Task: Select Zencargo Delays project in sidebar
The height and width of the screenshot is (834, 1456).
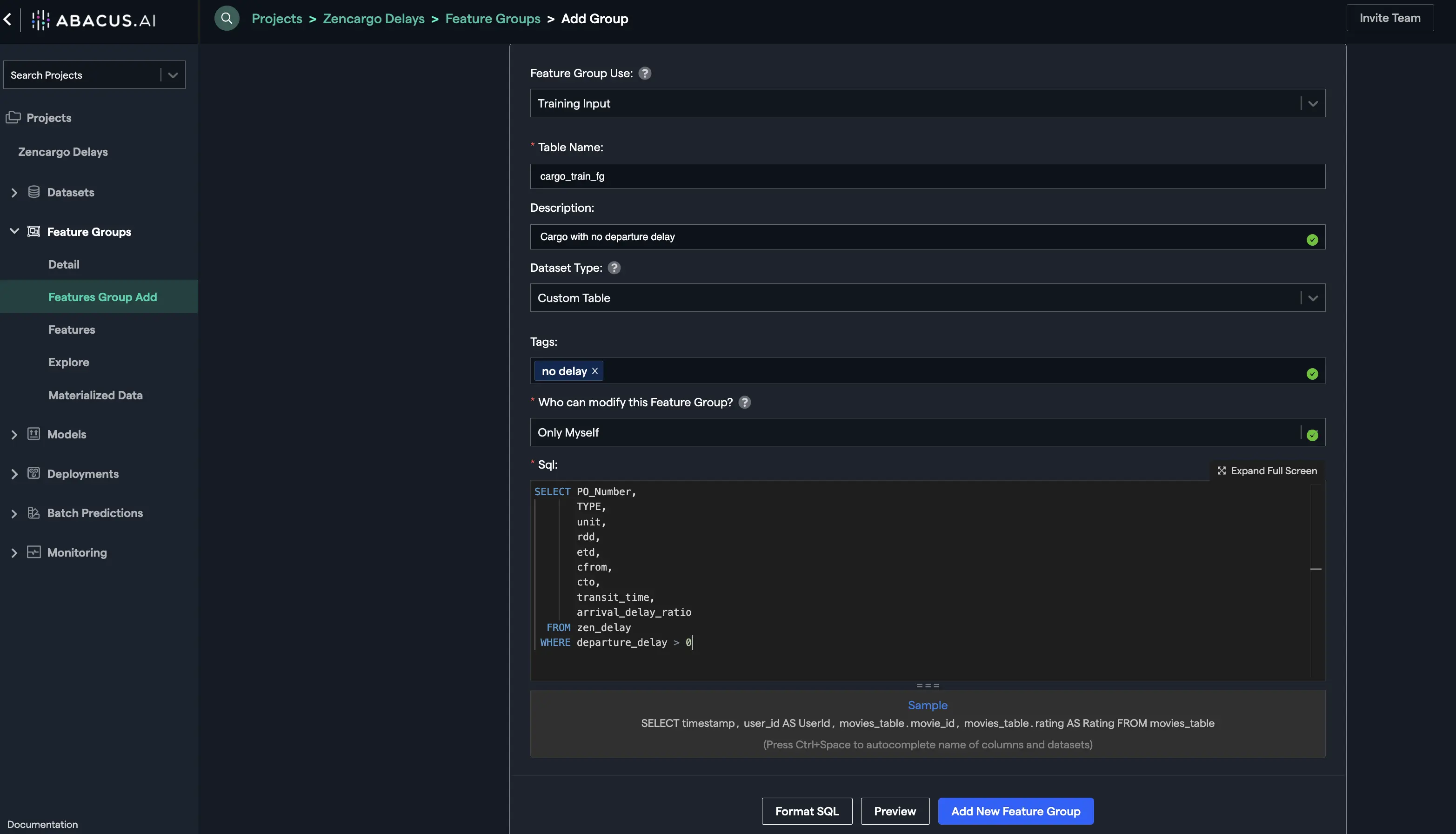Action: click(63, 152)
